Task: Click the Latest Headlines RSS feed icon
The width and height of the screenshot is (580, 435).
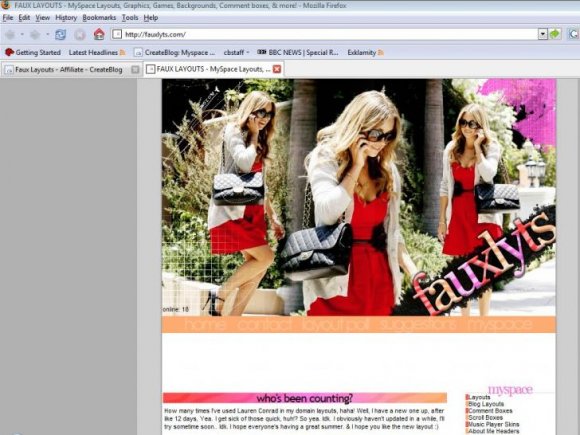Action: [x=122, y=53]
